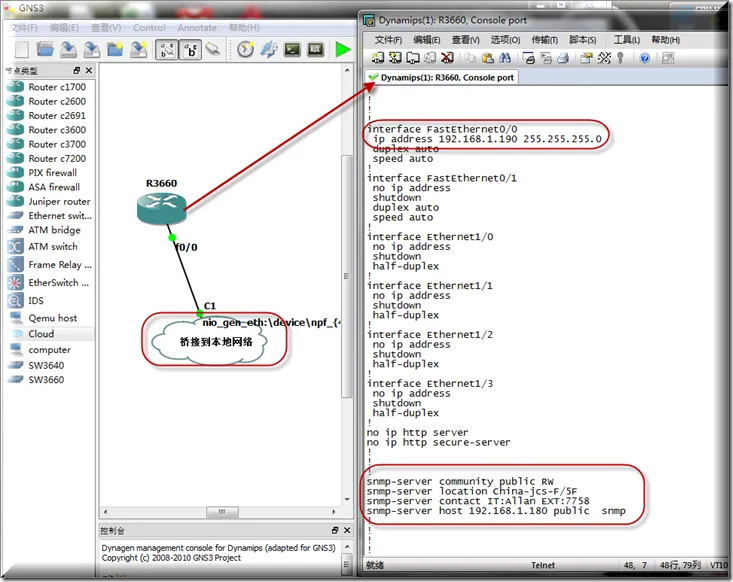Select IDS node type
The image size is (733, 582).
pos(50,301)
